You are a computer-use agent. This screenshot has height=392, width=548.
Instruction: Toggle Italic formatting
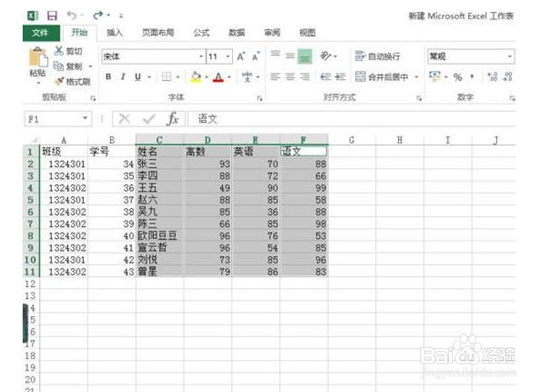point(123,77)
